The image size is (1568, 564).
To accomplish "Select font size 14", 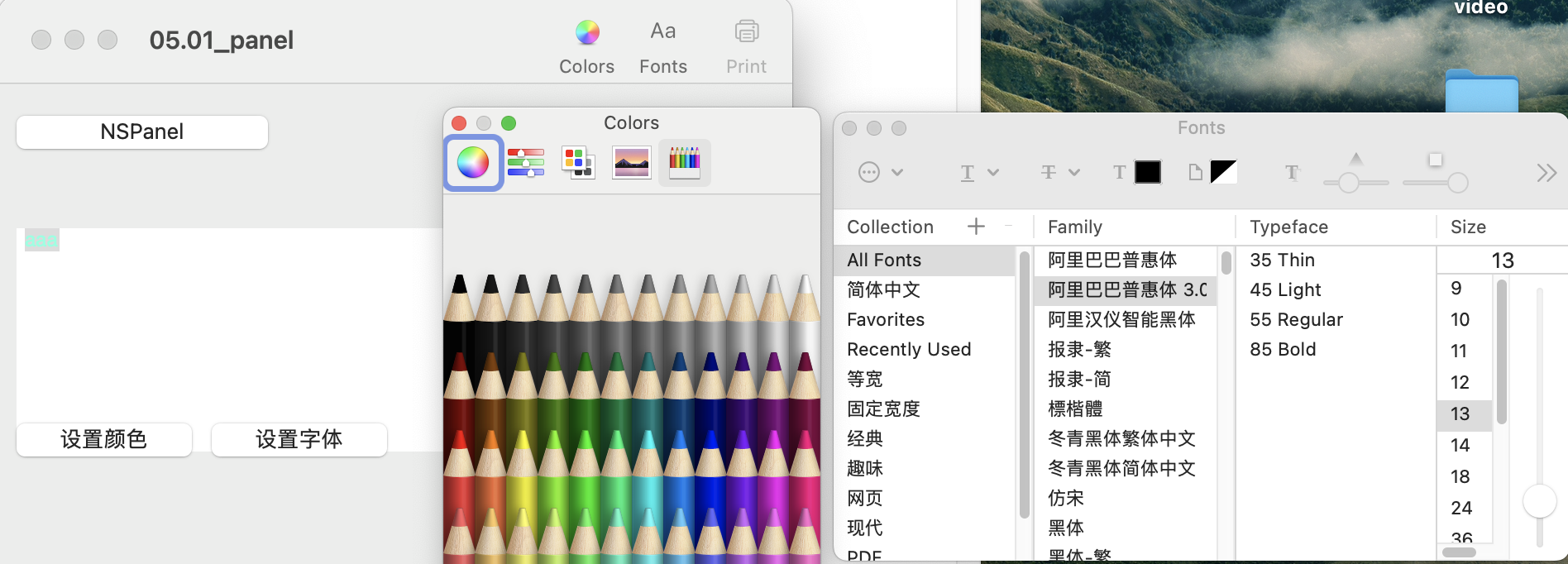I will 1465,446.
